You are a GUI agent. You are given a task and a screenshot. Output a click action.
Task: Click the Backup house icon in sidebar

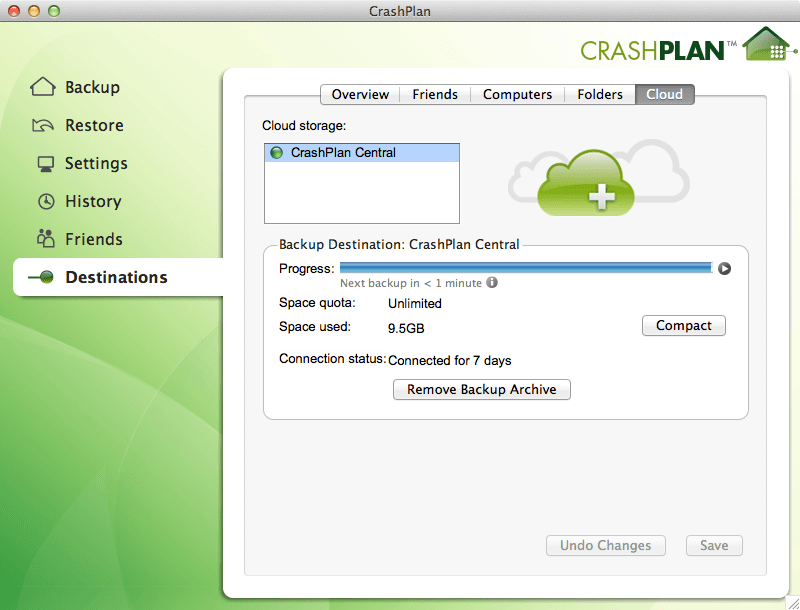43,87
